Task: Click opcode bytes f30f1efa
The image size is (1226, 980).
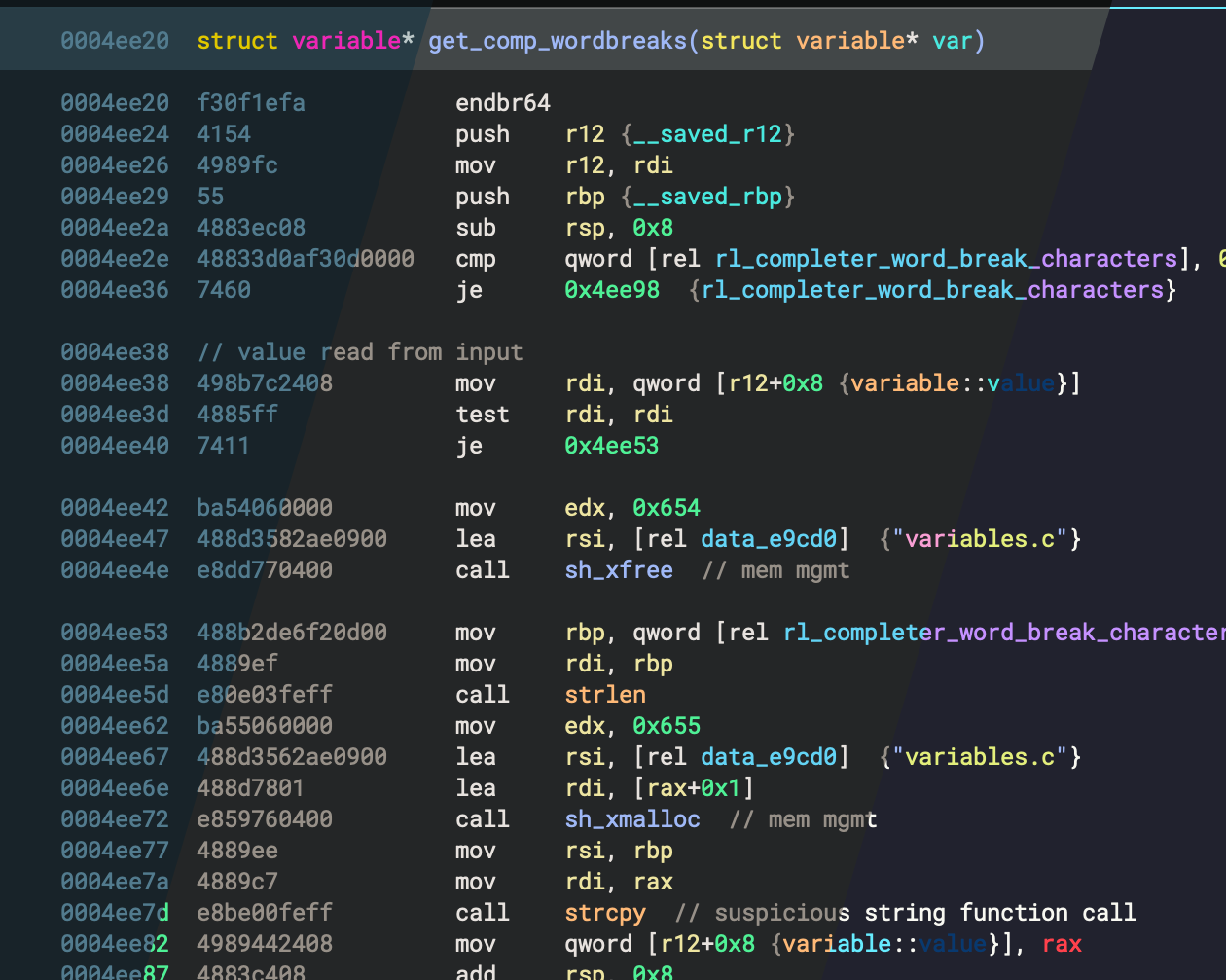Action: 251,103
